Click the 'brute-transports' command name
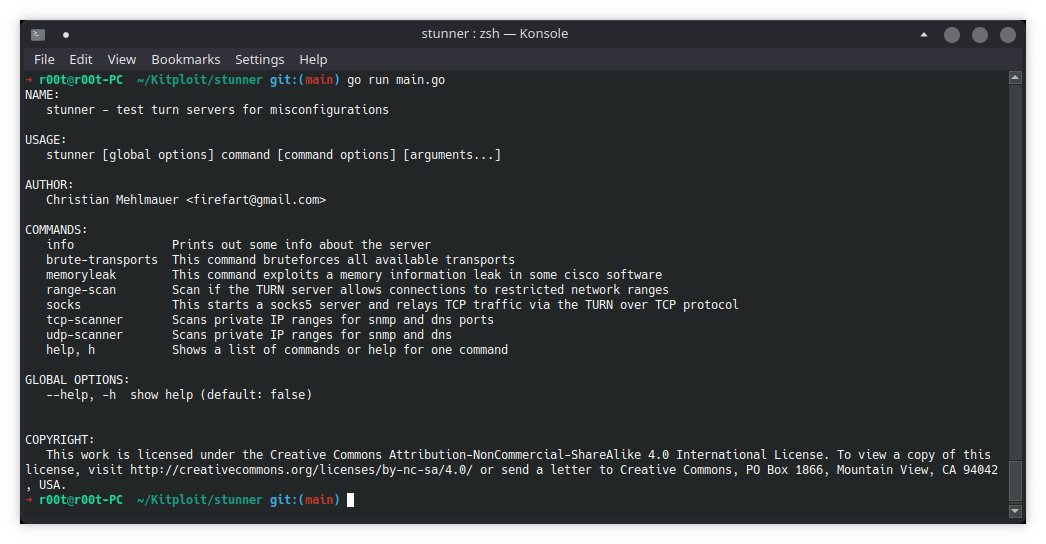The image size is (1046, 544). pos(102,260)
